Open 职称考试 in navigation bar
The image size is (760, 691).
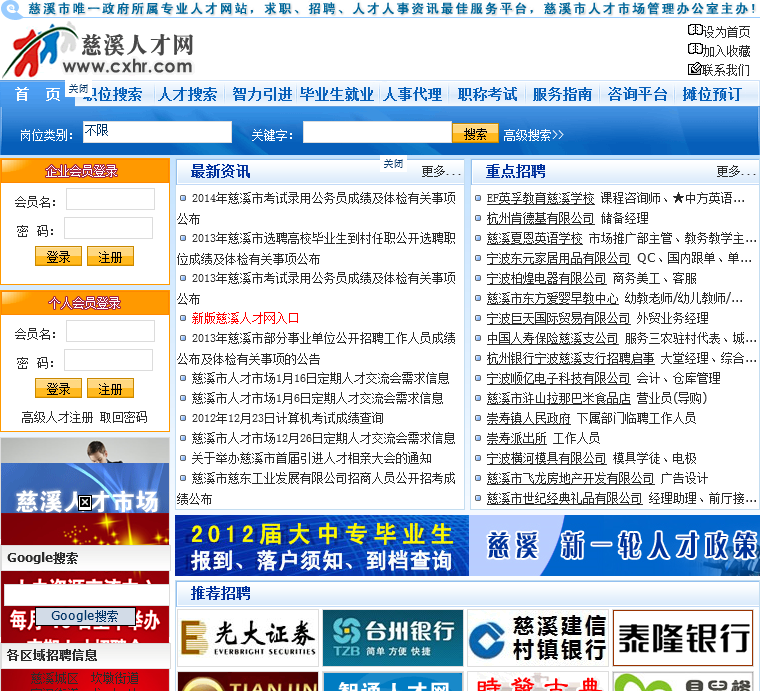(488, 94)
